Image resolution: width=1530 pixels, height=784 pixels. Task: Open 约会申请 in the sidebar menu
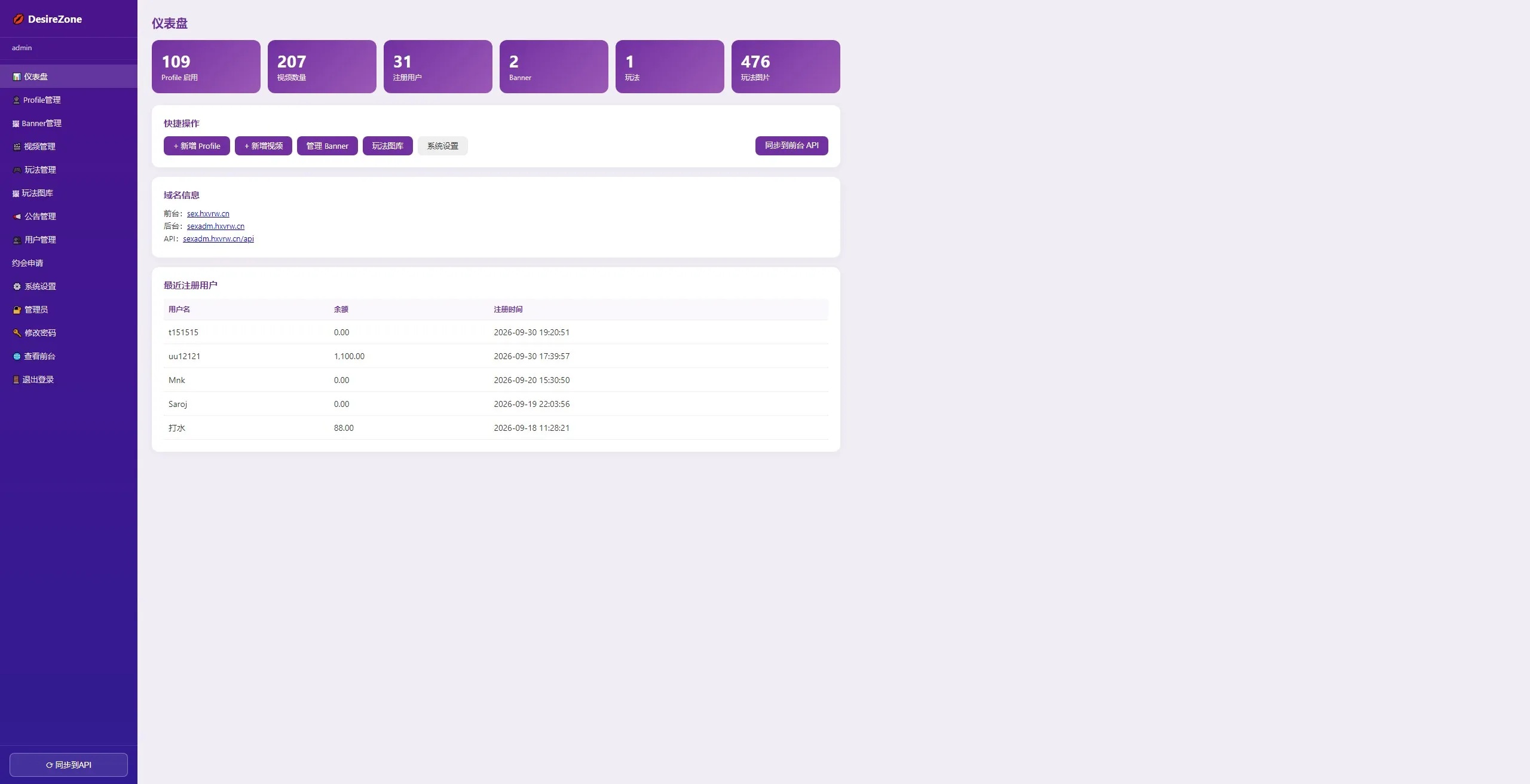pyautogui.click(x=27, y=263)
